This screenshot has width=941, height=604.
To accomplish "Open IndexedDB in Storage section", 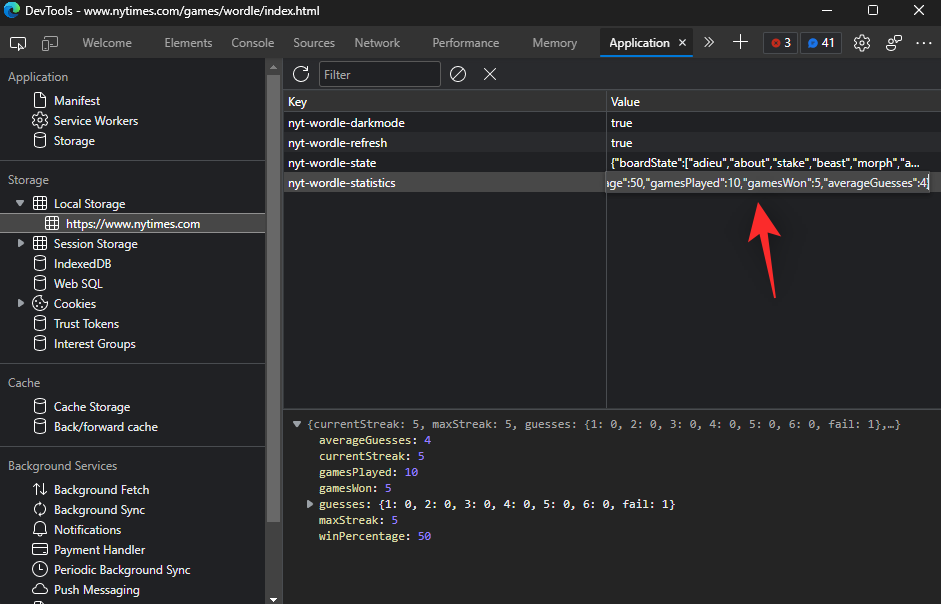I will tap(82, 264).
